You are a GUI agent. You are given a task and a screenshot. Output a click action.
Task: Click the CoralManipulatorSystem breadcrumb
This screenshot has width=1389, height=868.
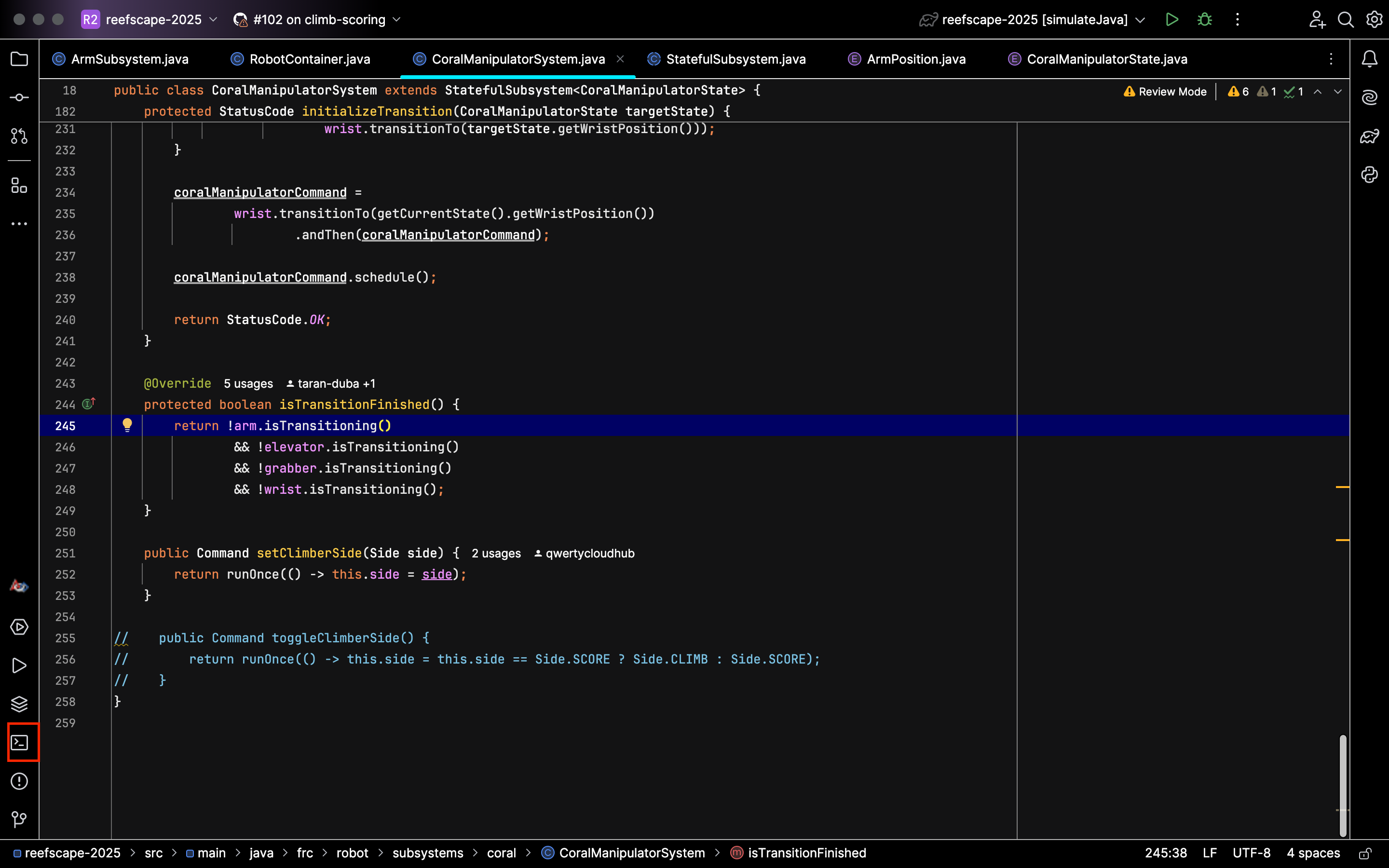pos(623,853)
